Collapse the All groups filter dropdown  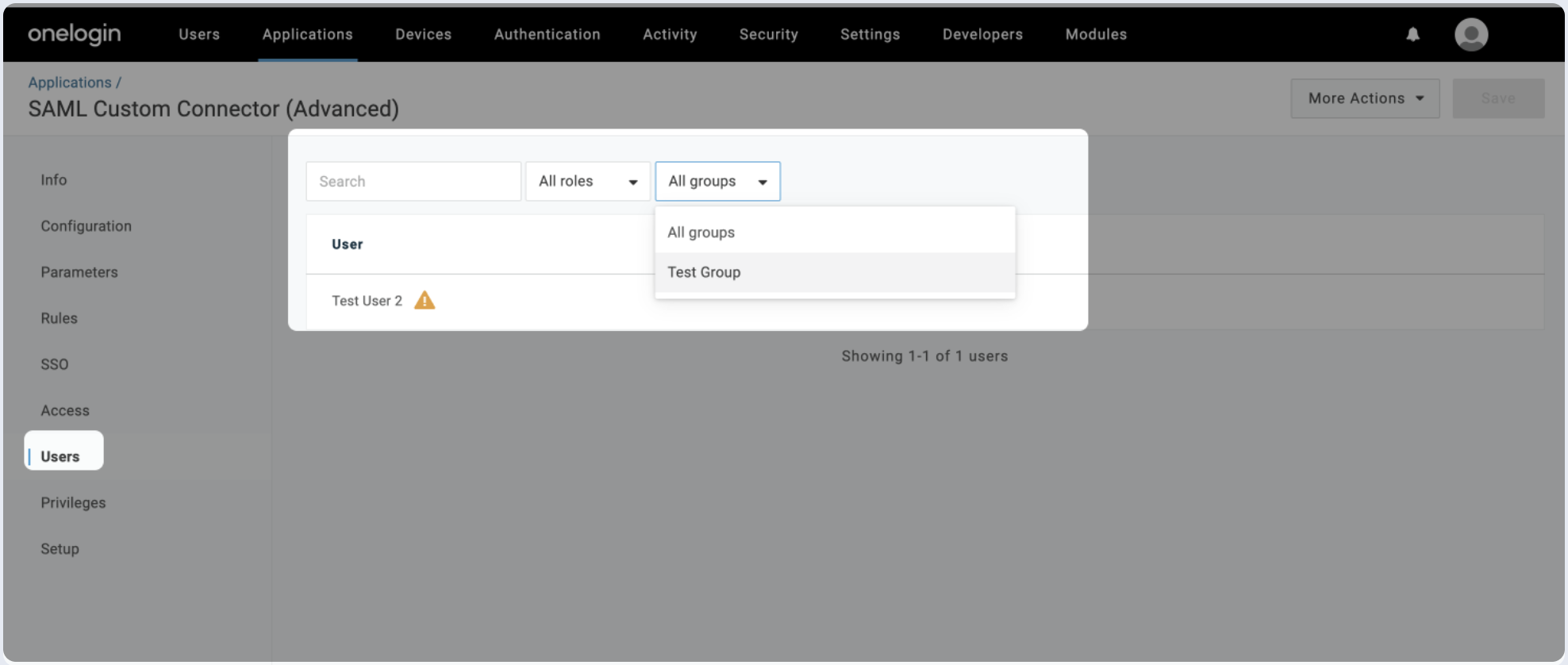[x=717, y=181]
